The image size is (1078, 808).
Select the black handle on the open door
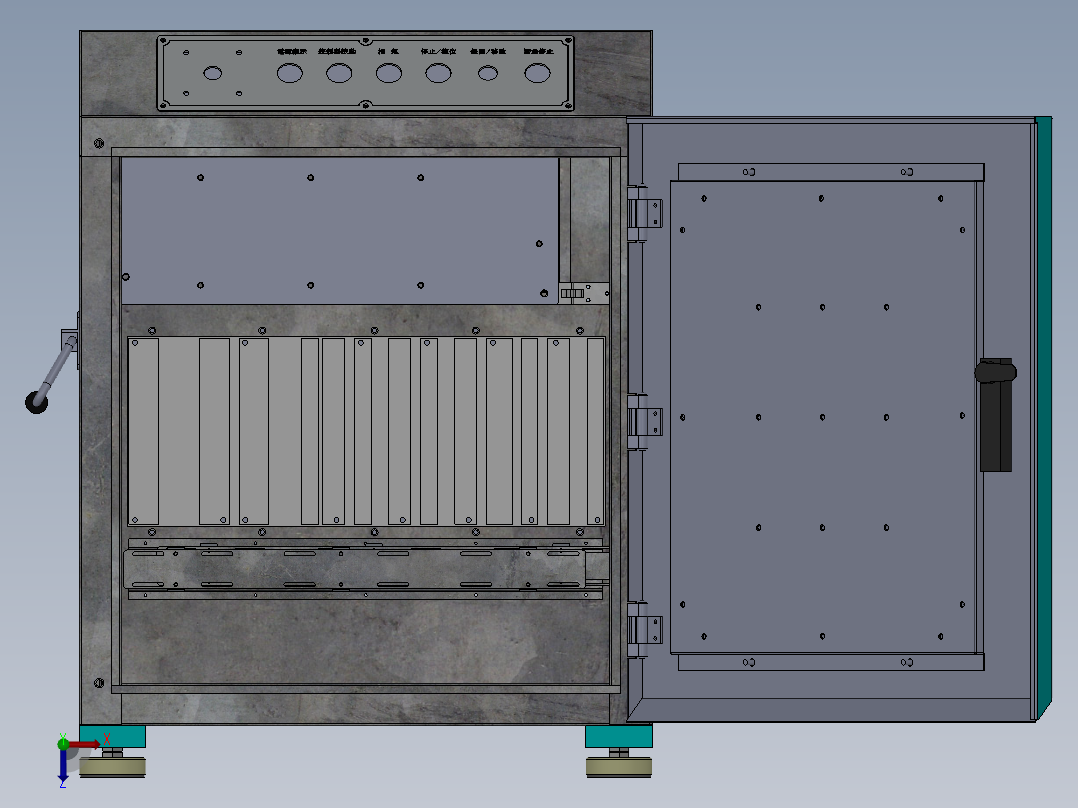pyautogui.click(x=996, y=415)
